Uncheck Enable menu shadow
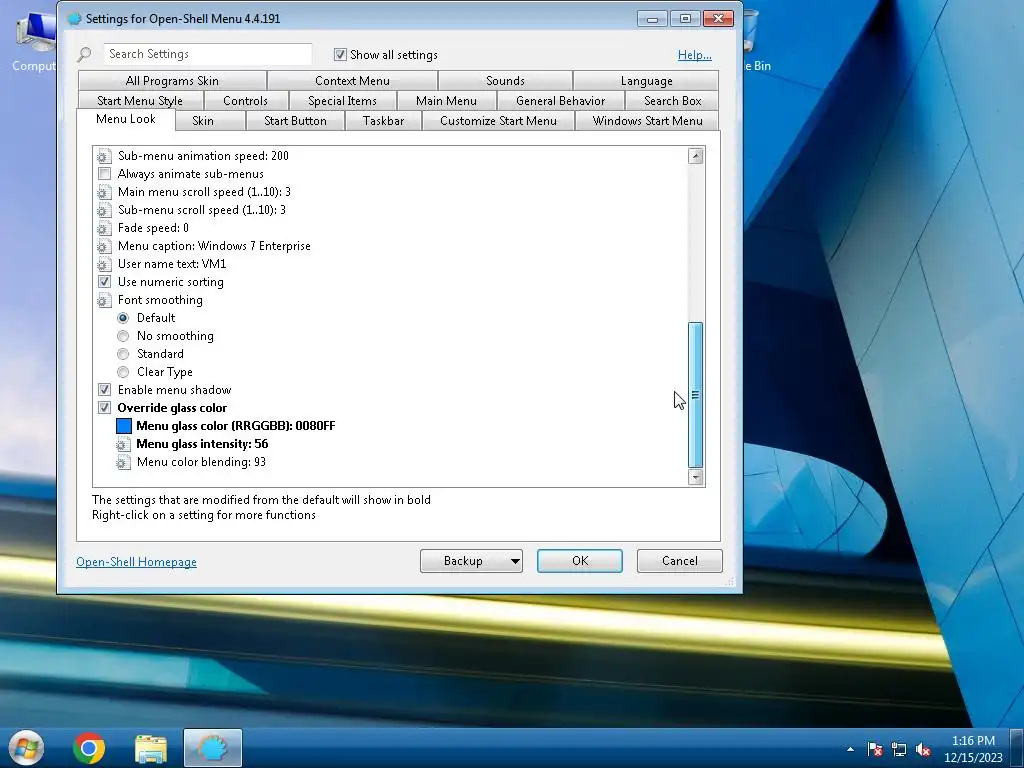The image size is (1024, 768). tap(104, 390)
